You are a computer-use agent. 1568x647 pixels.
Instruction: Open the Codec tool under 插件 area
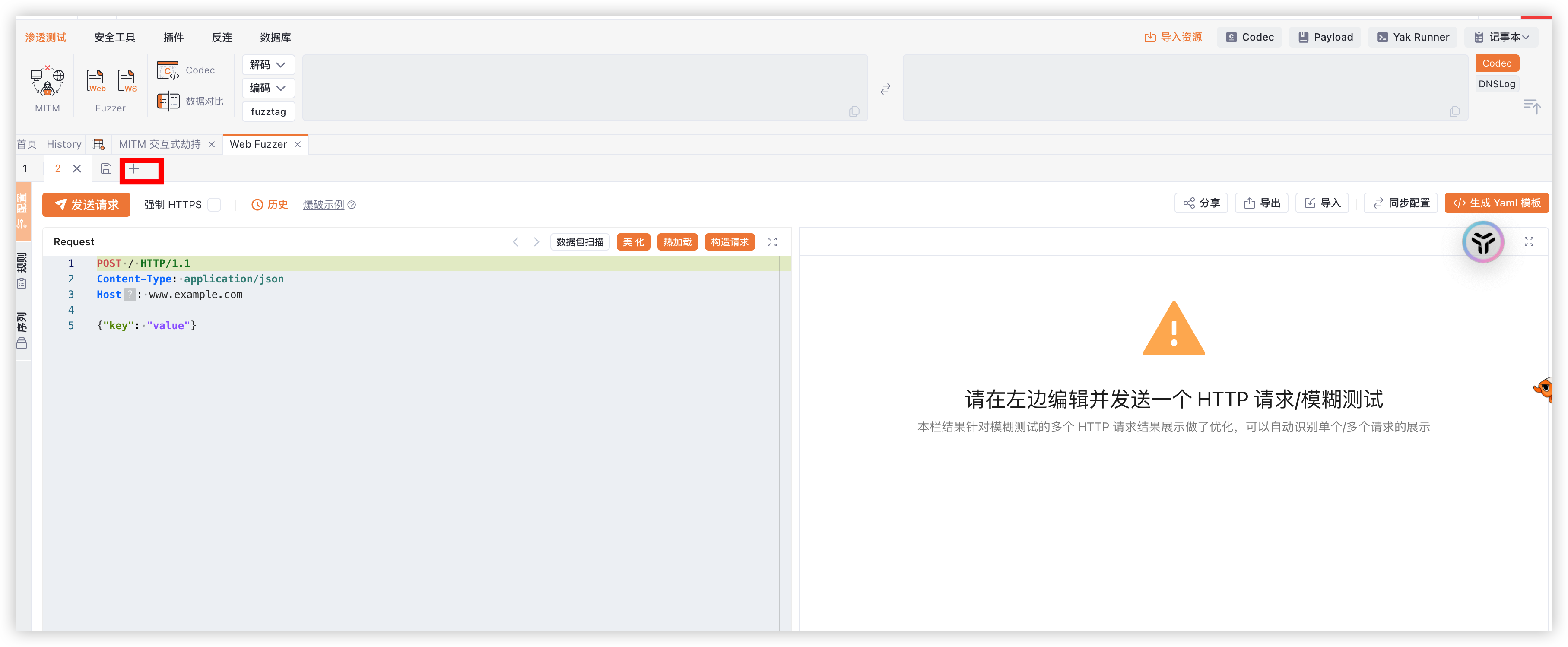click(168, 70)
